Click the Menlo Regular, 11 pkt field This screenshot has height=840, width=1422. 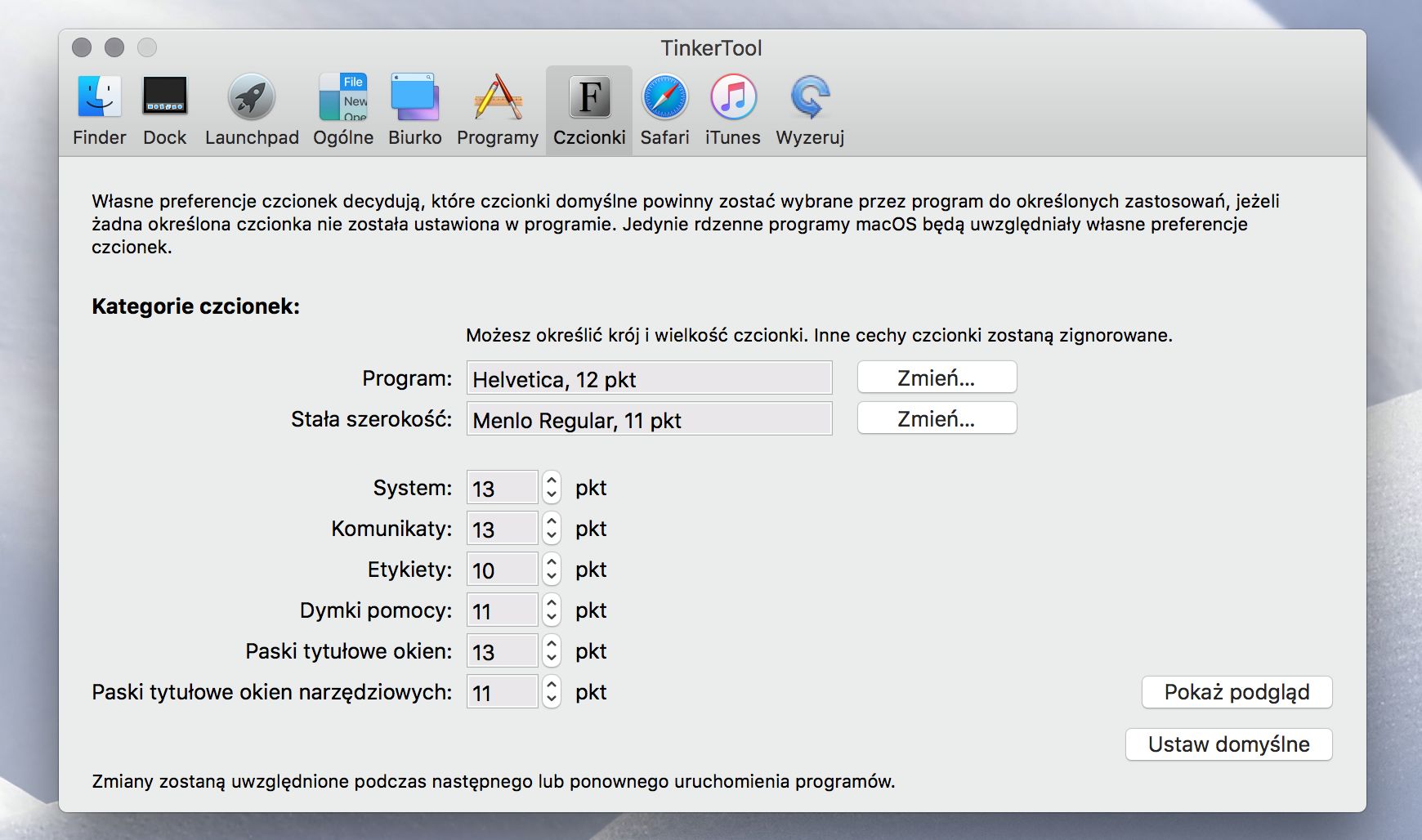click(649, 419)
